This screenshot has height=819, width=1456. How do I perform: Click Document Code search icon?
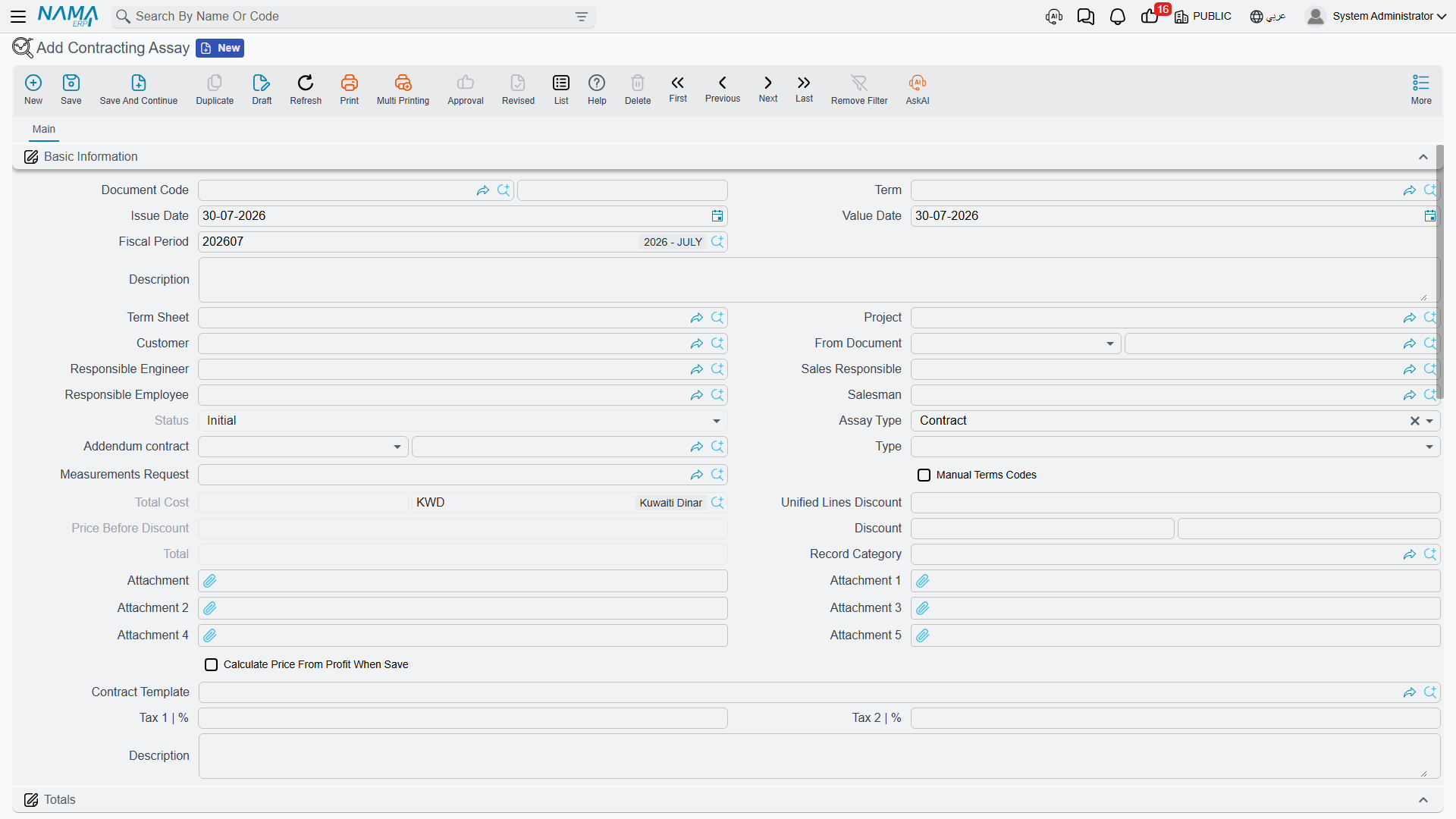pyautogui.click(x=504, y=190)
